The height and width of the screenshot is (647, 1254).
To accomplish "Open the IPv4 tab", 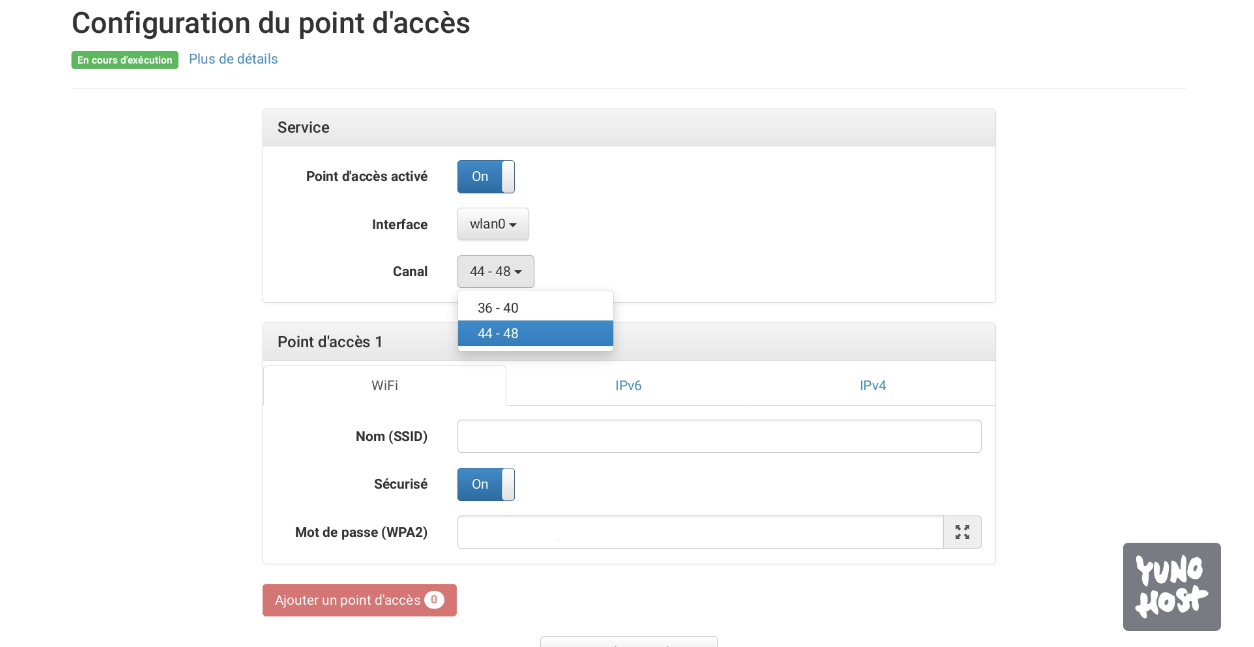I will (x=872, y=386).
